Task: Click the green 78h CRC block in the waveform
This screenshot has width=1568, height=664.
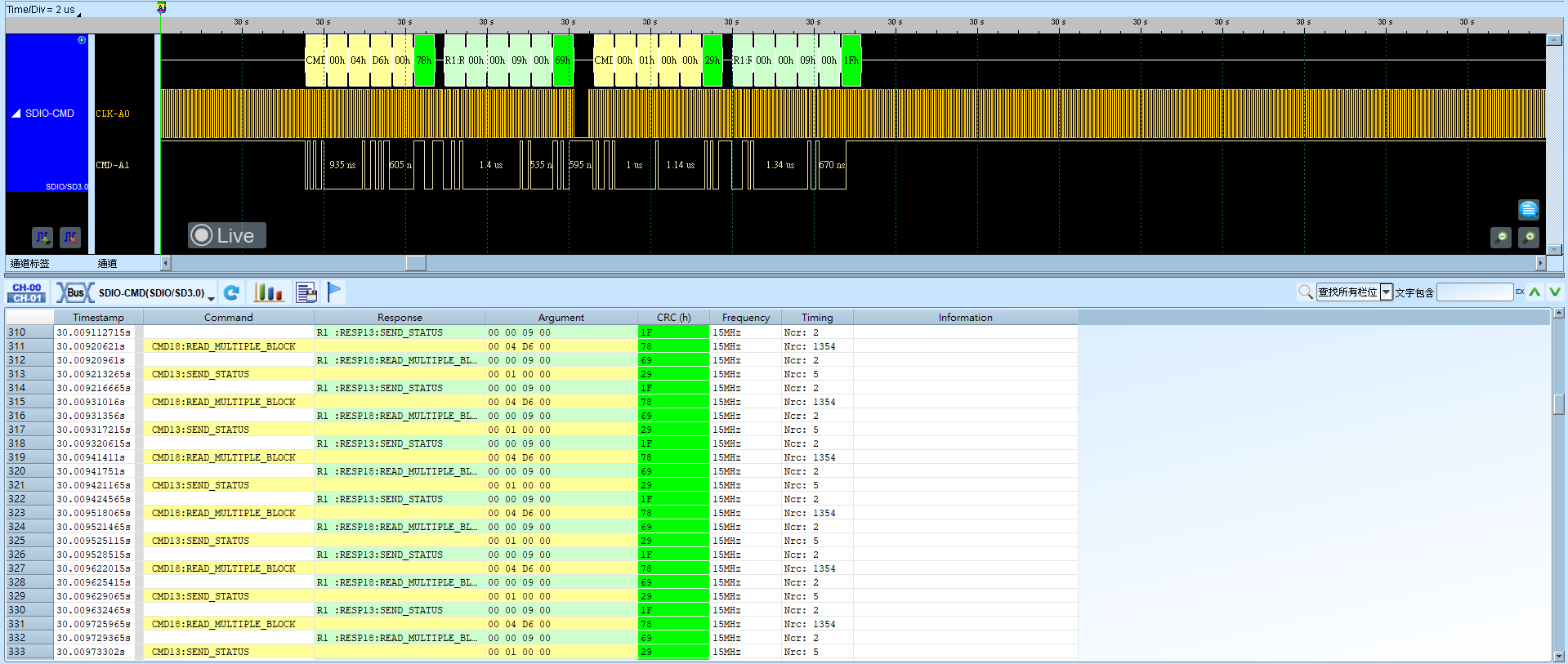Action: click(424, 60)
